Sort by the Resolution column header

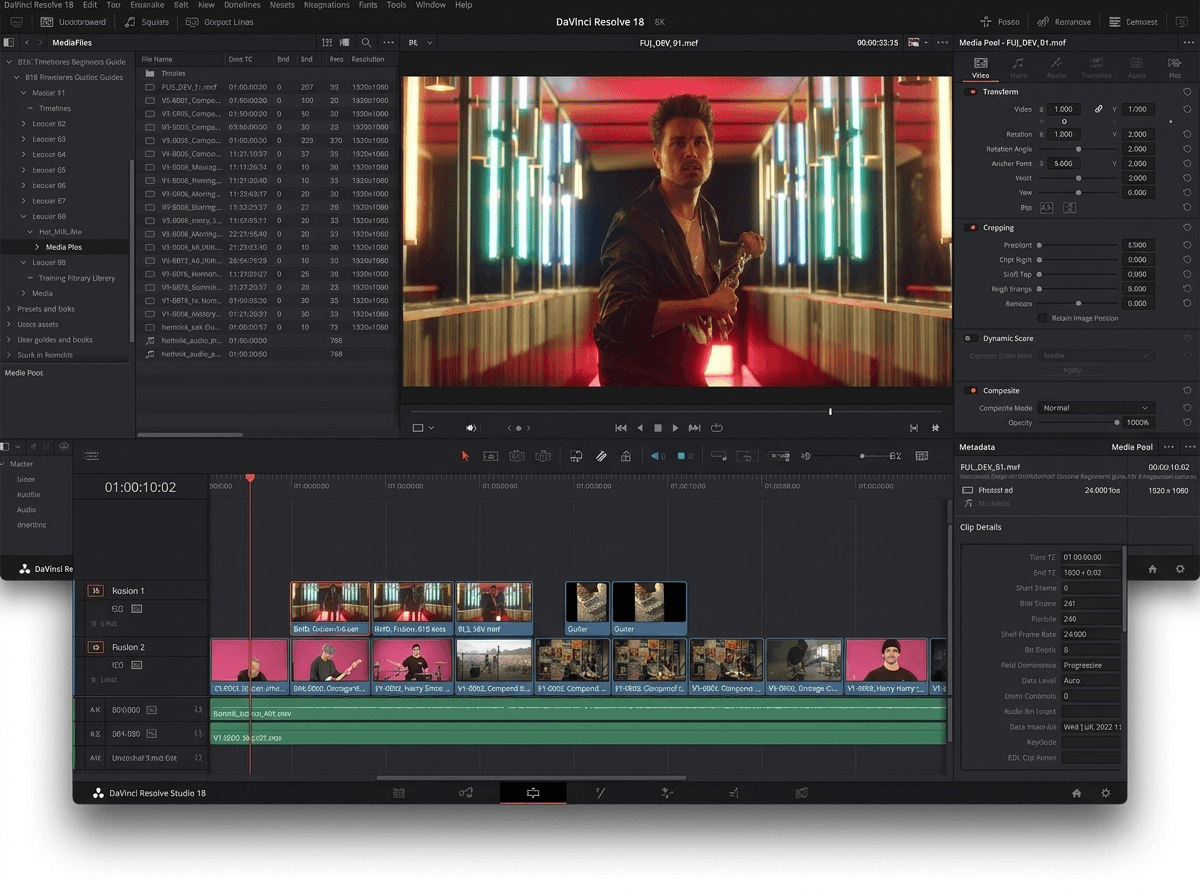369,60
